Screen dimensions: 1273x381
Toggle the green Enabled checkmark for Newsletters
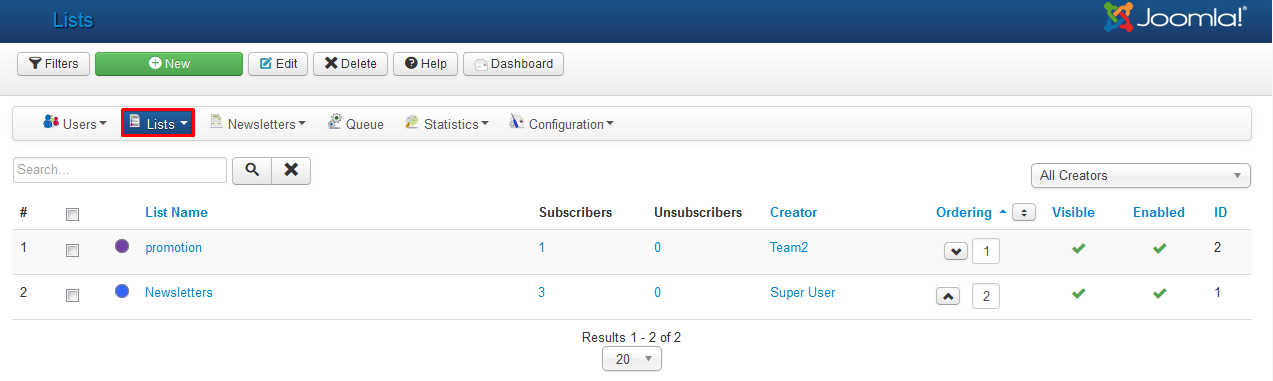[x=1159, y=293]
